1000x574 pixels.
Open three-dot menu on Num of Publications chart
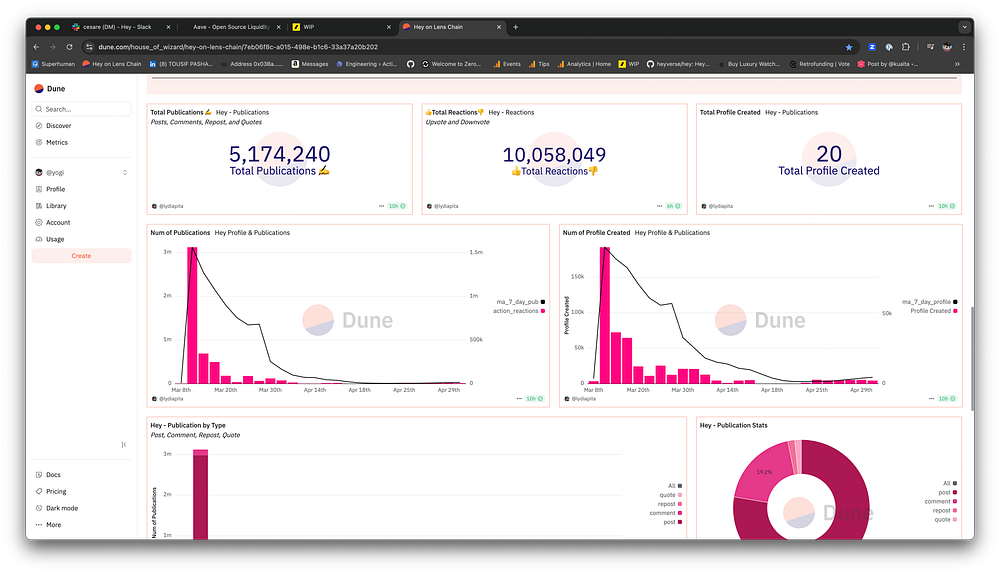519,399
